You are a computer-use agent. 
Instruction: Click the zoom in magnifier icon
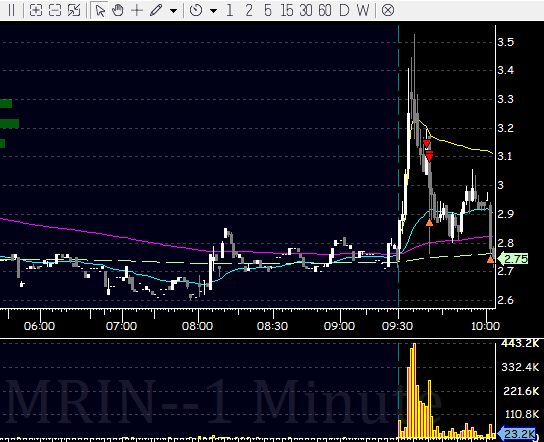36,10
